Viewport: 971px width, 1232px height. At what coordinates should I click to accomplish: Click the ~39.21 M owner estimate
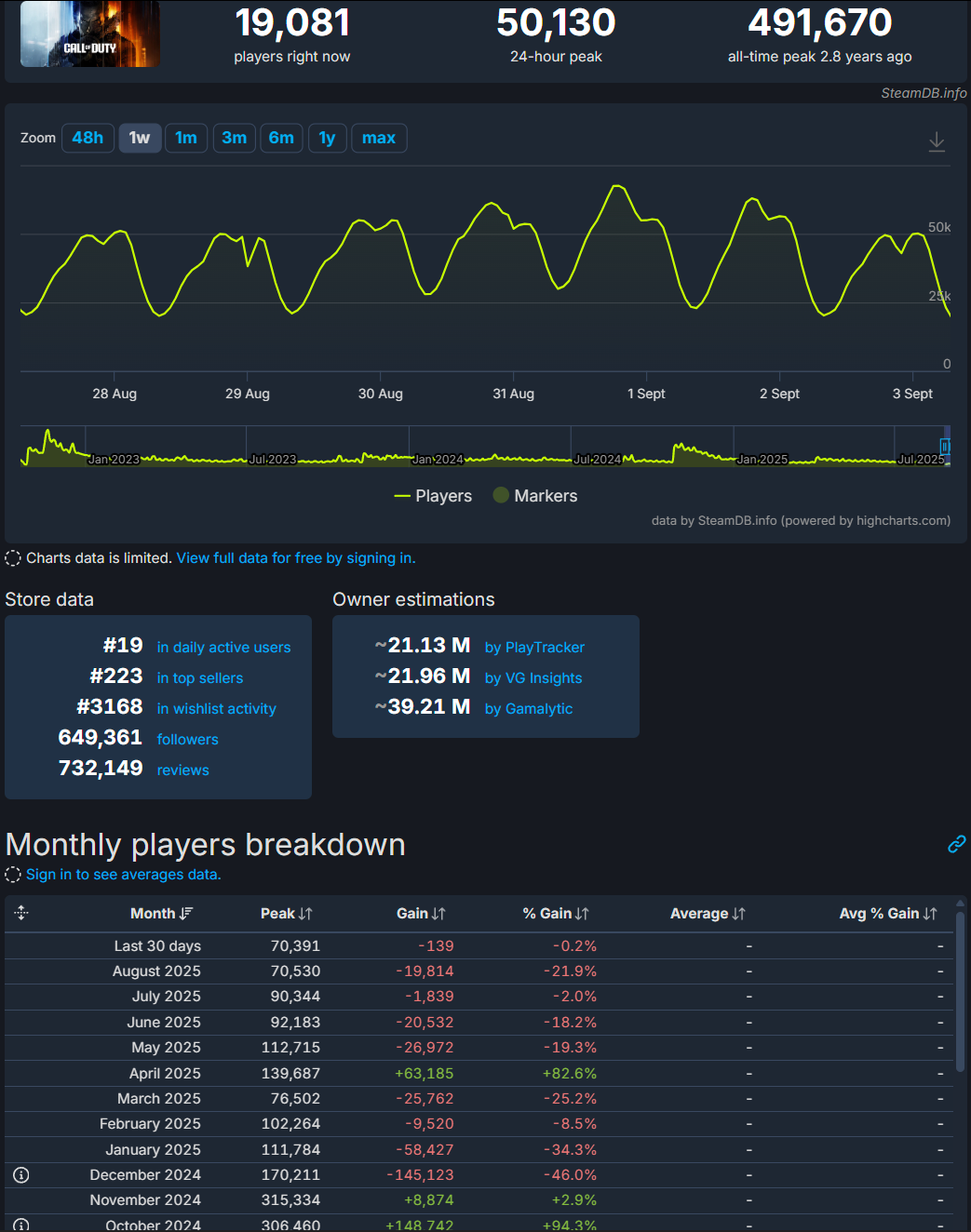[423, 707]
